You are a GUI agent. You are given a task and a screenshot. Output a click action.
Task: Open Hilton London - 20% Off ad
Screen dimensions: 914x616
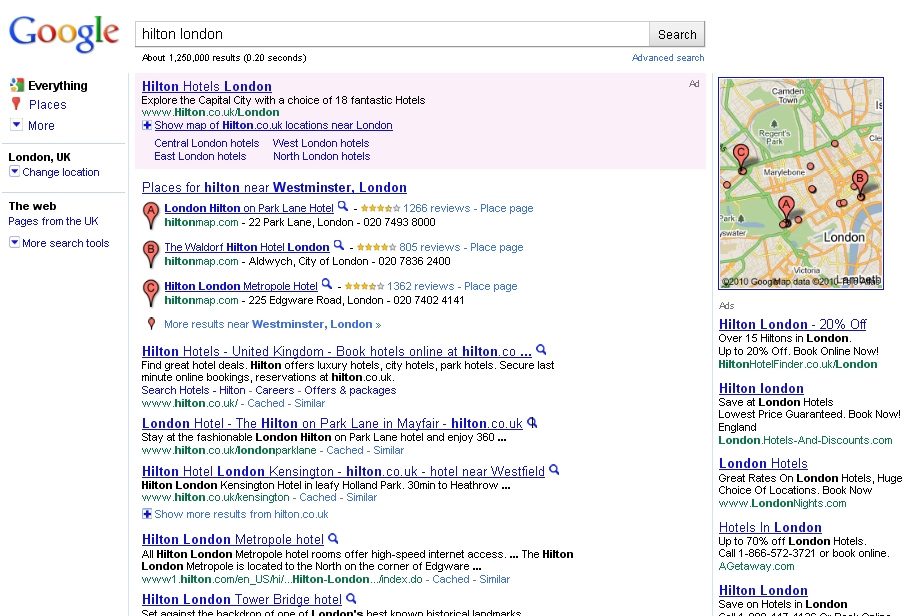coord(792,325)
